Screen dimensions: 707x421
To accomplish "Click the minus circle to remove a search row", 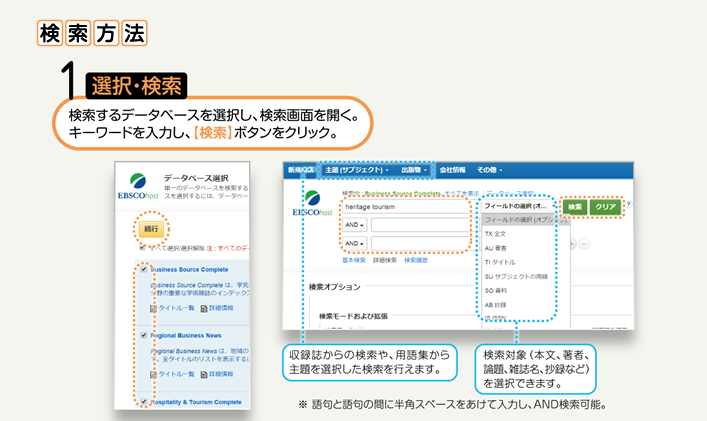I will coord(584,244).
